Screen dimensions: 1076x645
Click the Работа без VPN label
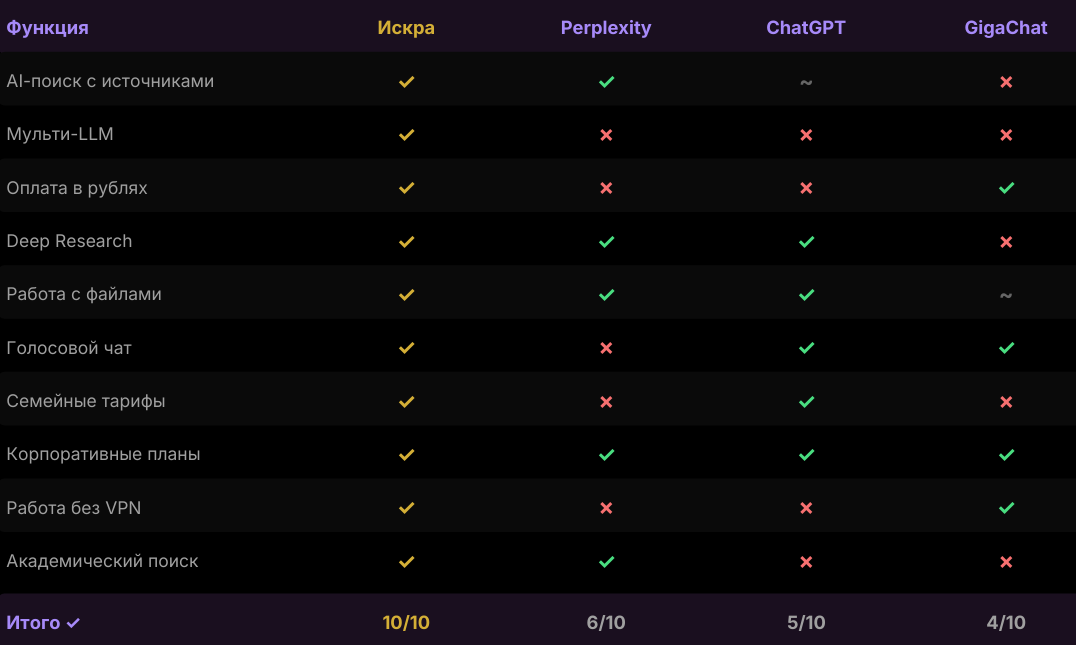[73, 508]
